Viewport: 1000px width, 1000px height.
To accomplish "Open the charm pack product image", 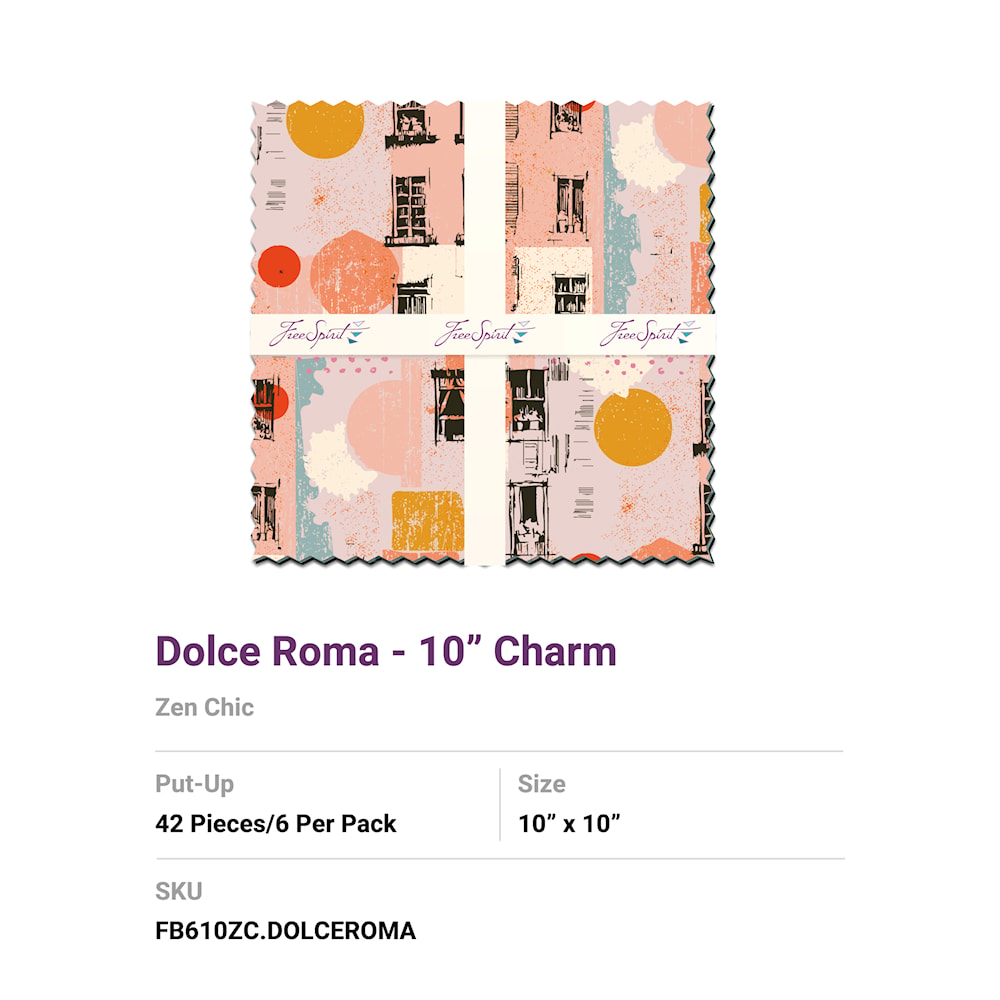I will (483, 333).
